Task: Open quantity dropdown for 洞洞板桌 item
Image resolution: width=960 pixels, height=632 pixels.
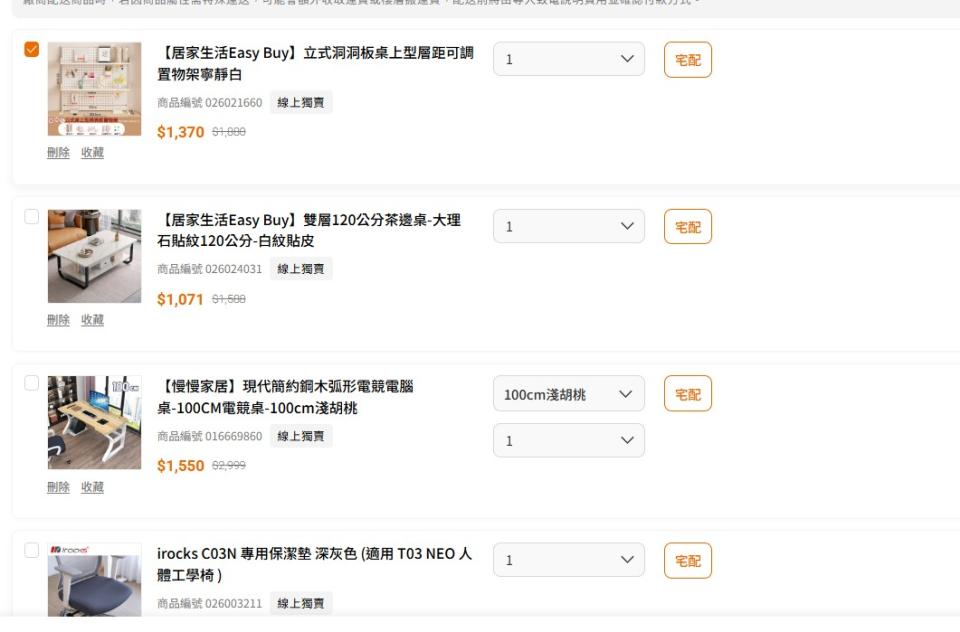Action: point(569,59)
